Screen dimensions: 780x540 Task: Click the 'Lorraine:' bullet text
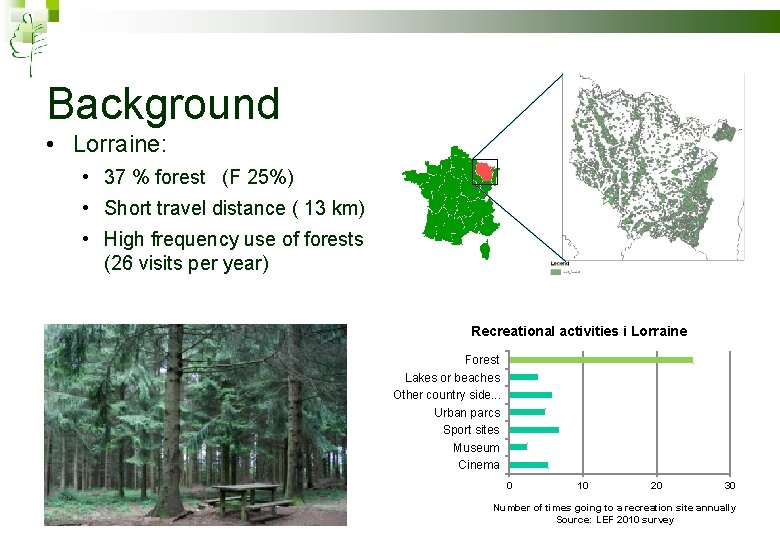tap(120, 144)
